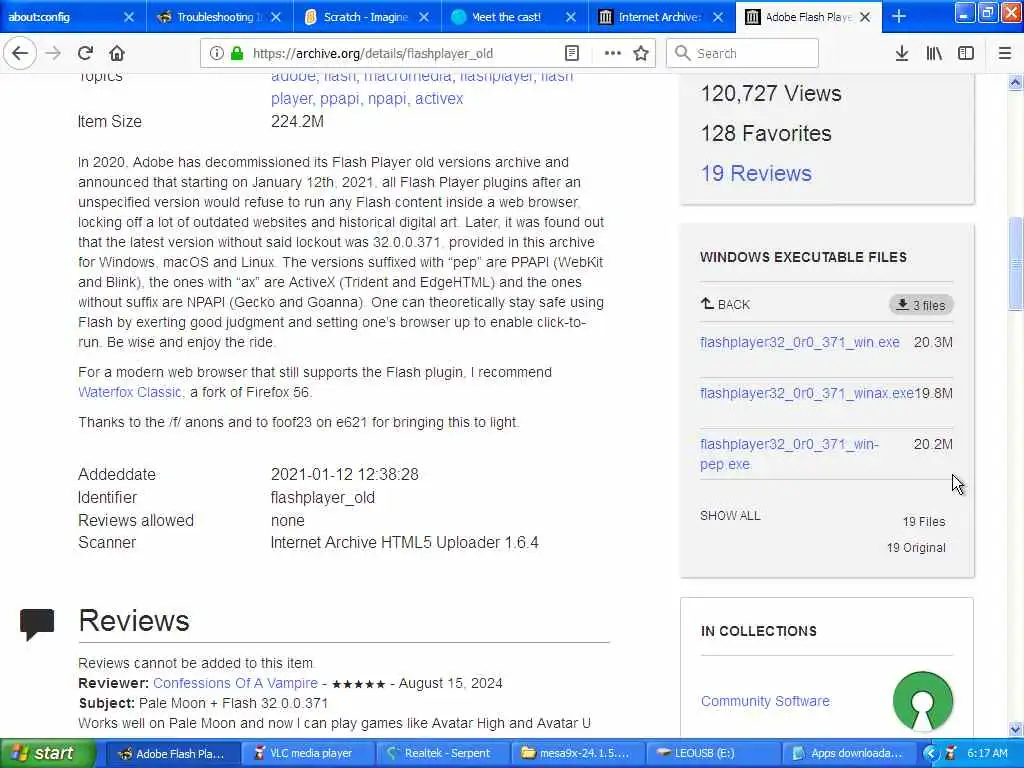The height and width of the screenshot is (768, 1024).
Task: Close the about:config tab
Action: coord(129,17)
